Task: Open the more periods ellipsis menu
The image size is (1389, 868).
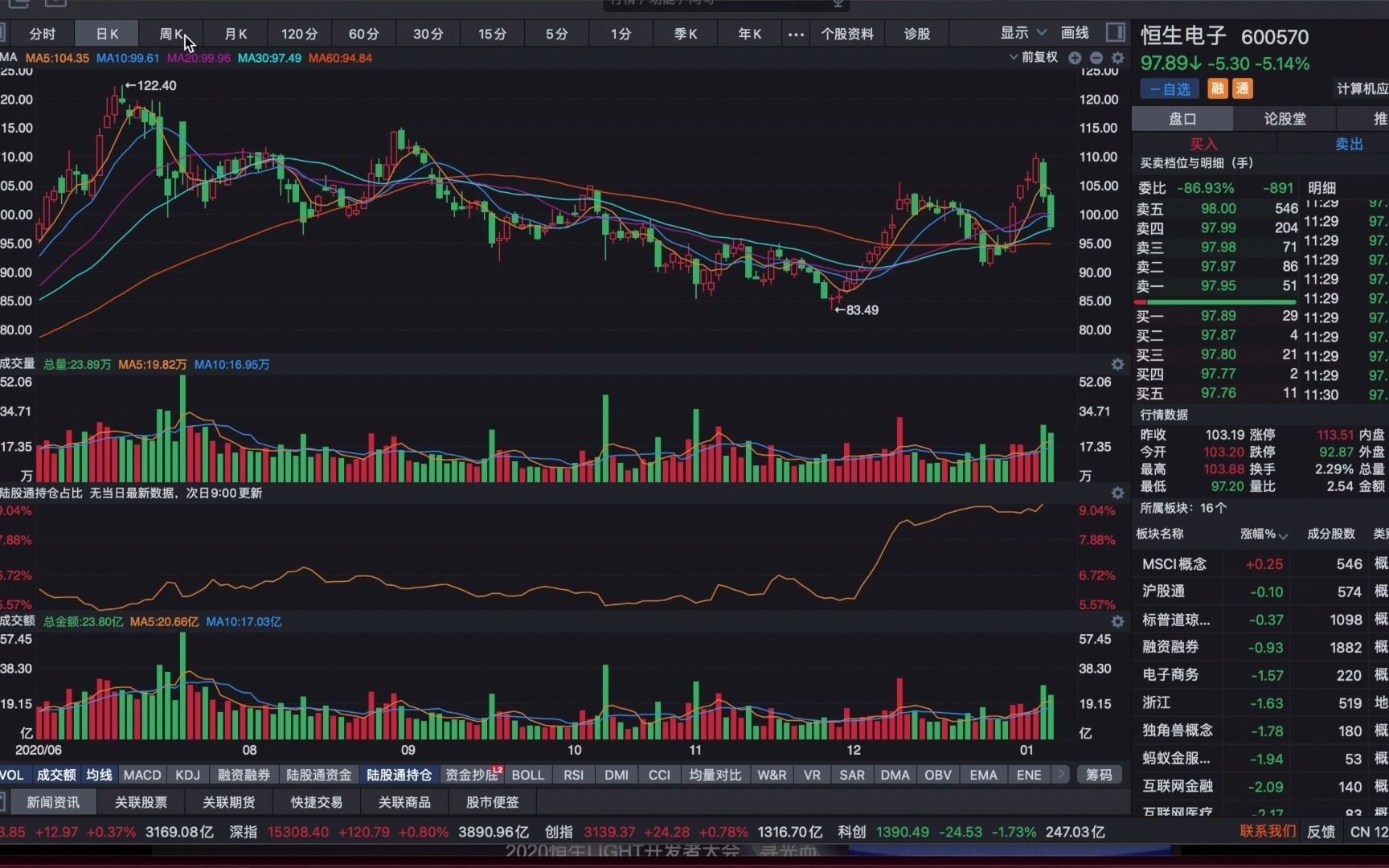Action: pos(796,34)
